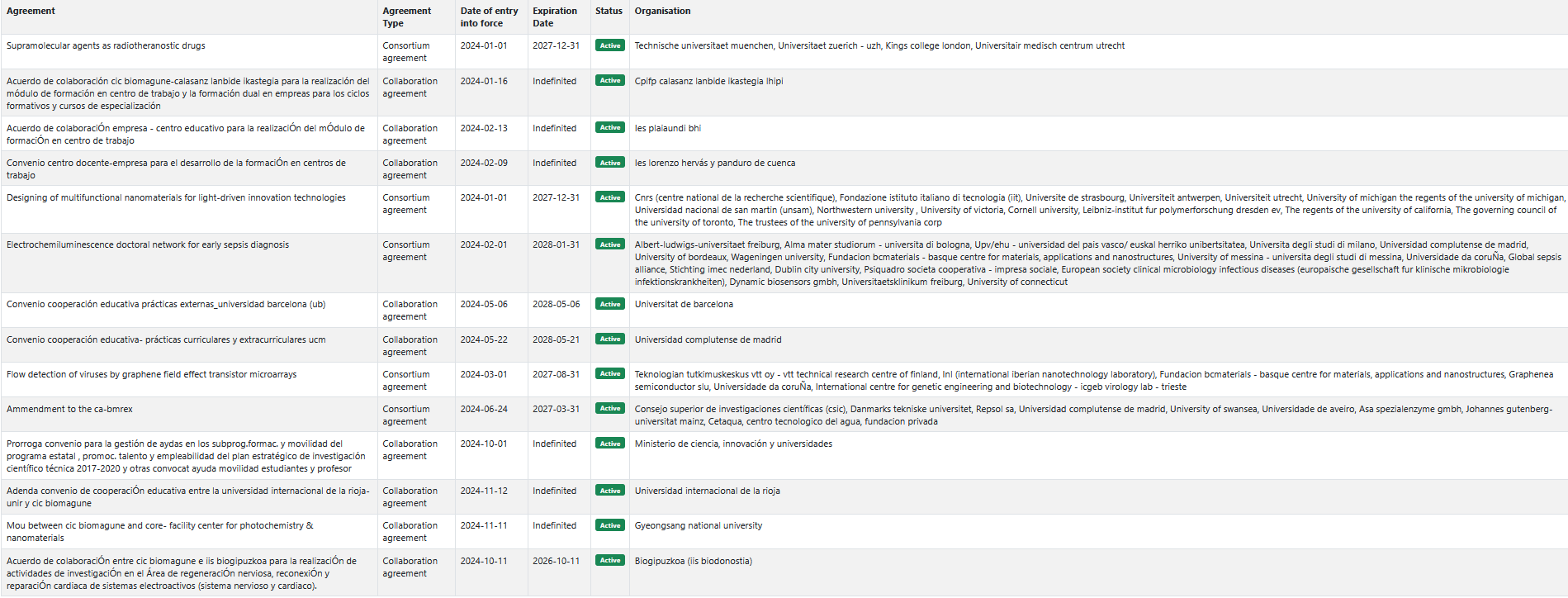This screenshot has width=1568, height=598.
Task: Click 'Consortium agreement' in the Ammendment to ca-bmrex row
Action: coord(406,415)
